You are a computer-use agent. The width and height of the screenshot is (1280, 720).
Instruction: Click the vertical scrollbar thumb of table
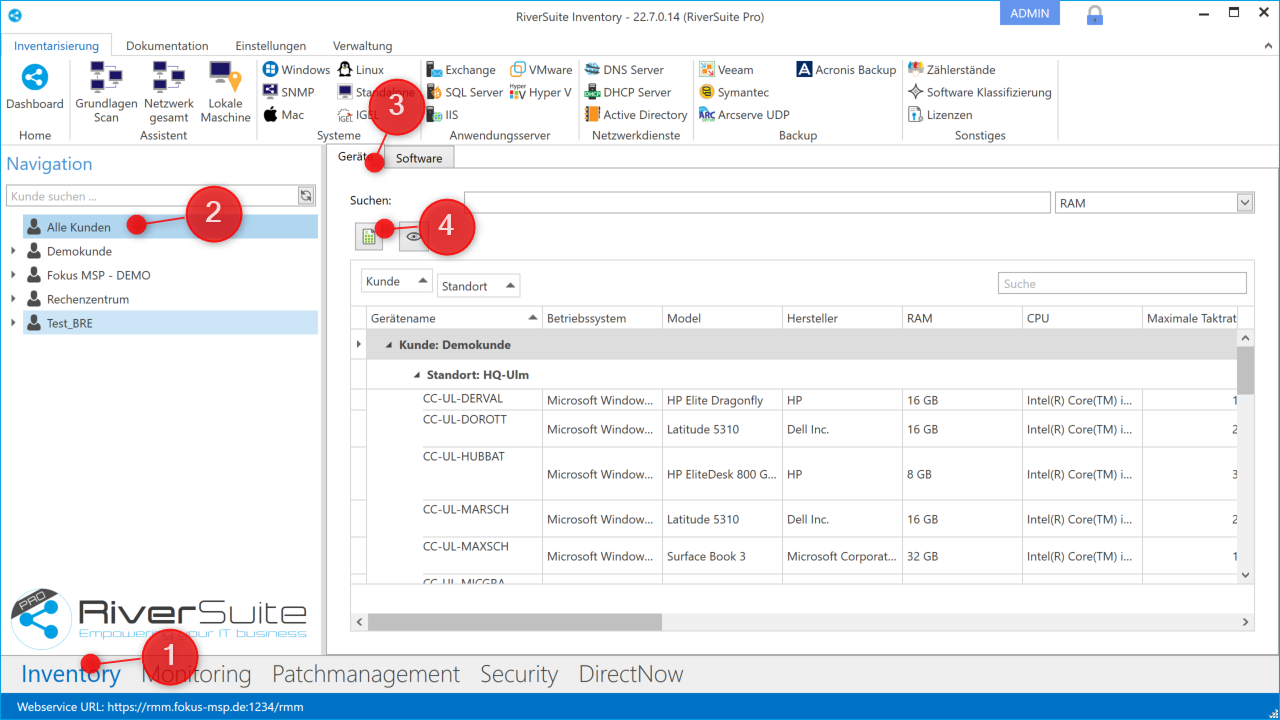[1245, 370]
